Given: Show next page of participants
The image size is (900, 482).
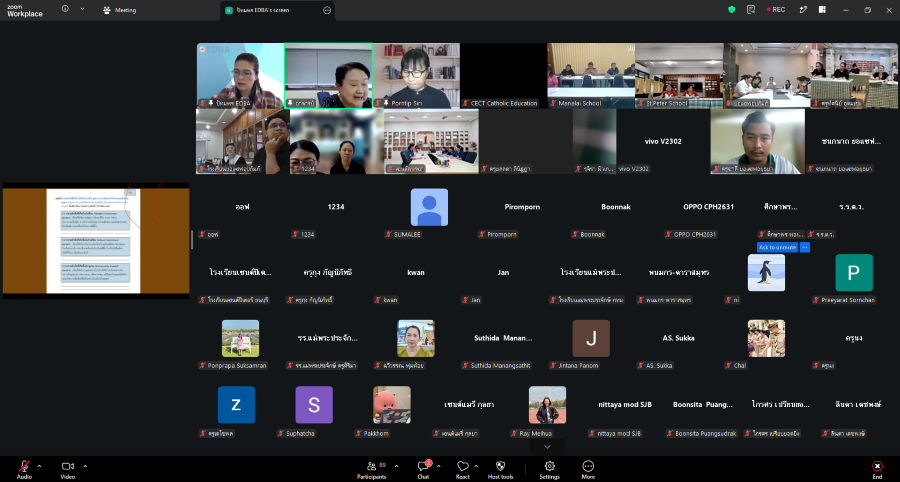Looking at the screenshot, I should click(x=547, y=447).
